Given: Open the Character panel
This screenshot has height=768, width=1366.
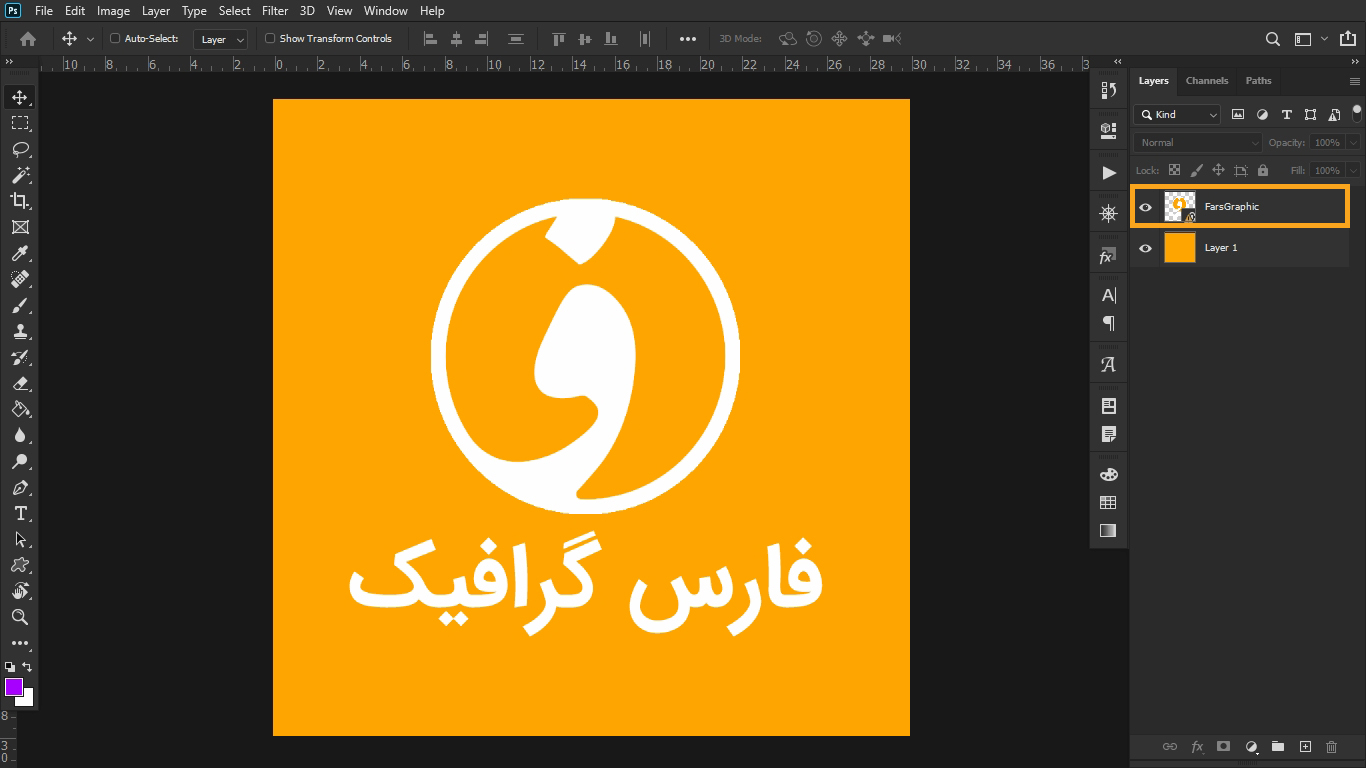Looking at the screenshot, I should tap(1107, 294).
